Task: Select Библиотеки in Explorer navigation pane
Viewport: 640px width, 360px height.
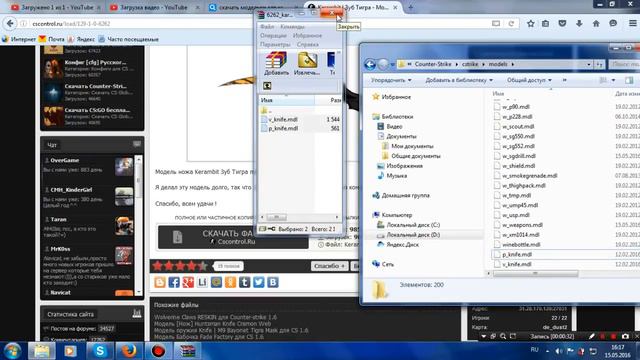Action: click(393, 116)
